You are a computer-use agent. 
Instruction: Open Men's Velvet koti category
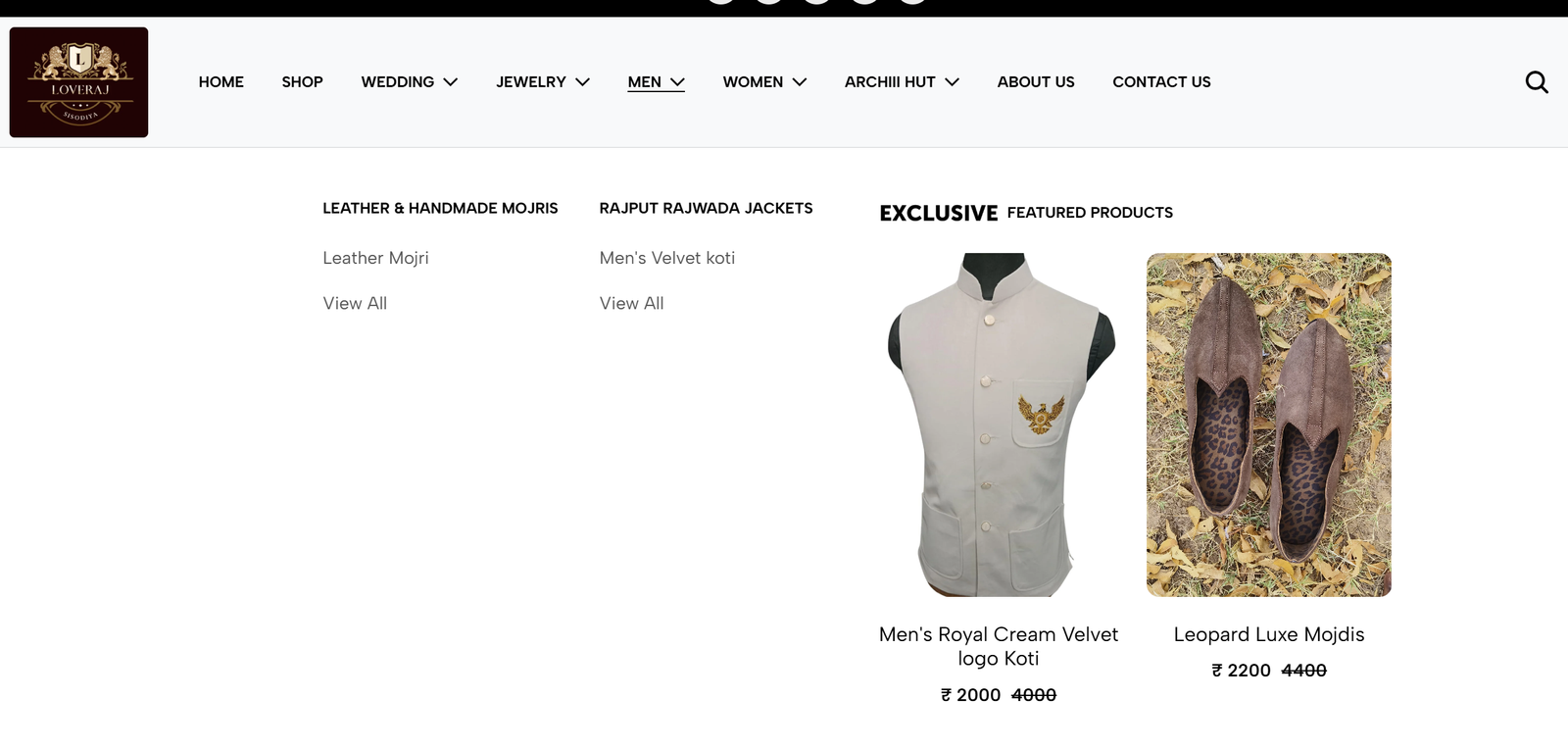tap(667, 258)
